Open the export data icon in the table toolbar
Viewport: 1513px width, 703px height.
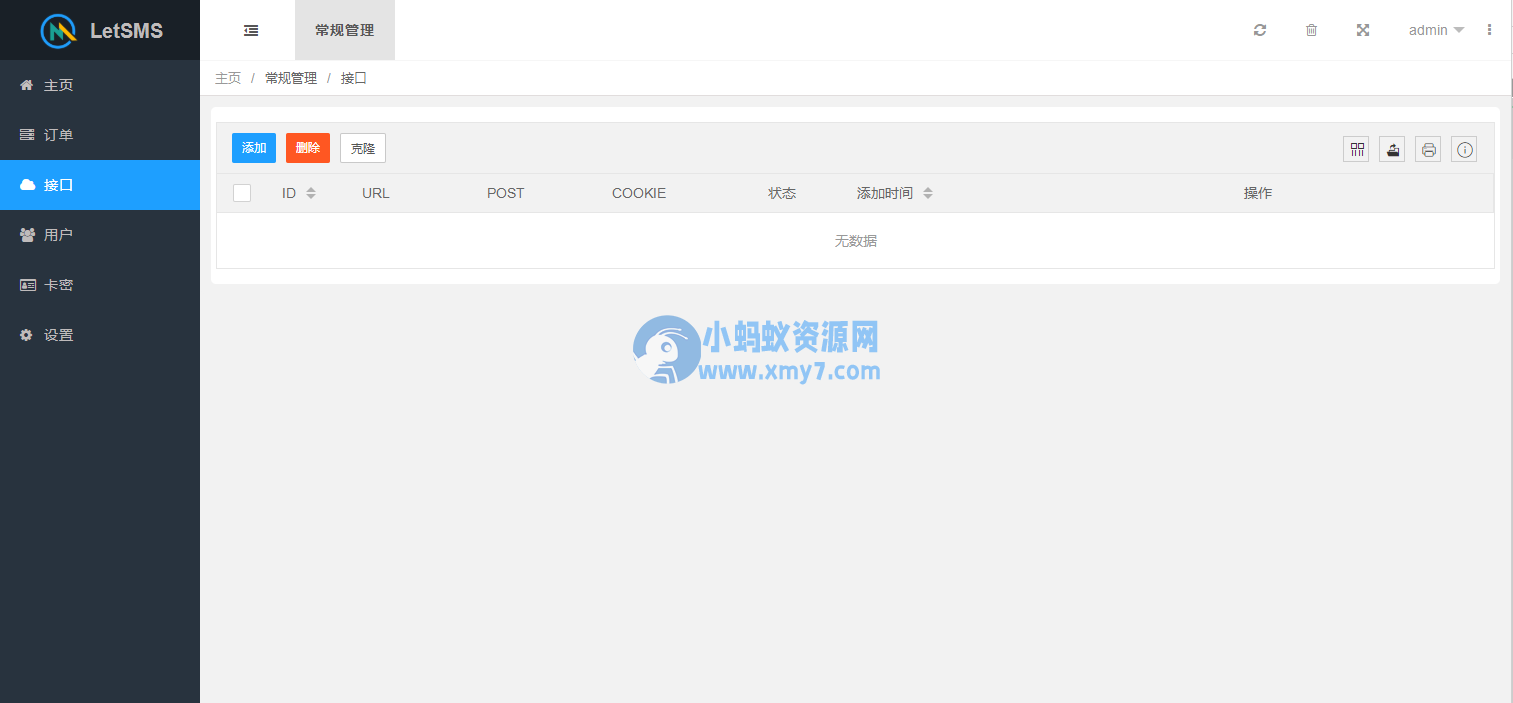click(1392, 148)
